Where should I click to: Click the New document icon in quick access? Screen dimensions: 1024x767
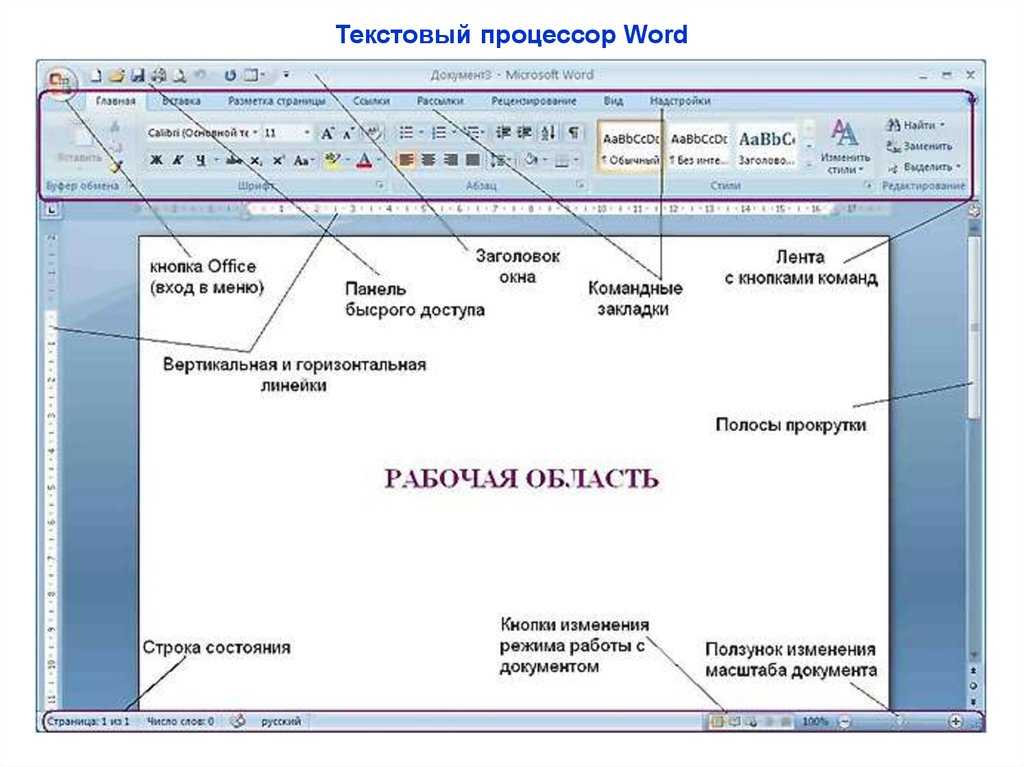[97, 76]
